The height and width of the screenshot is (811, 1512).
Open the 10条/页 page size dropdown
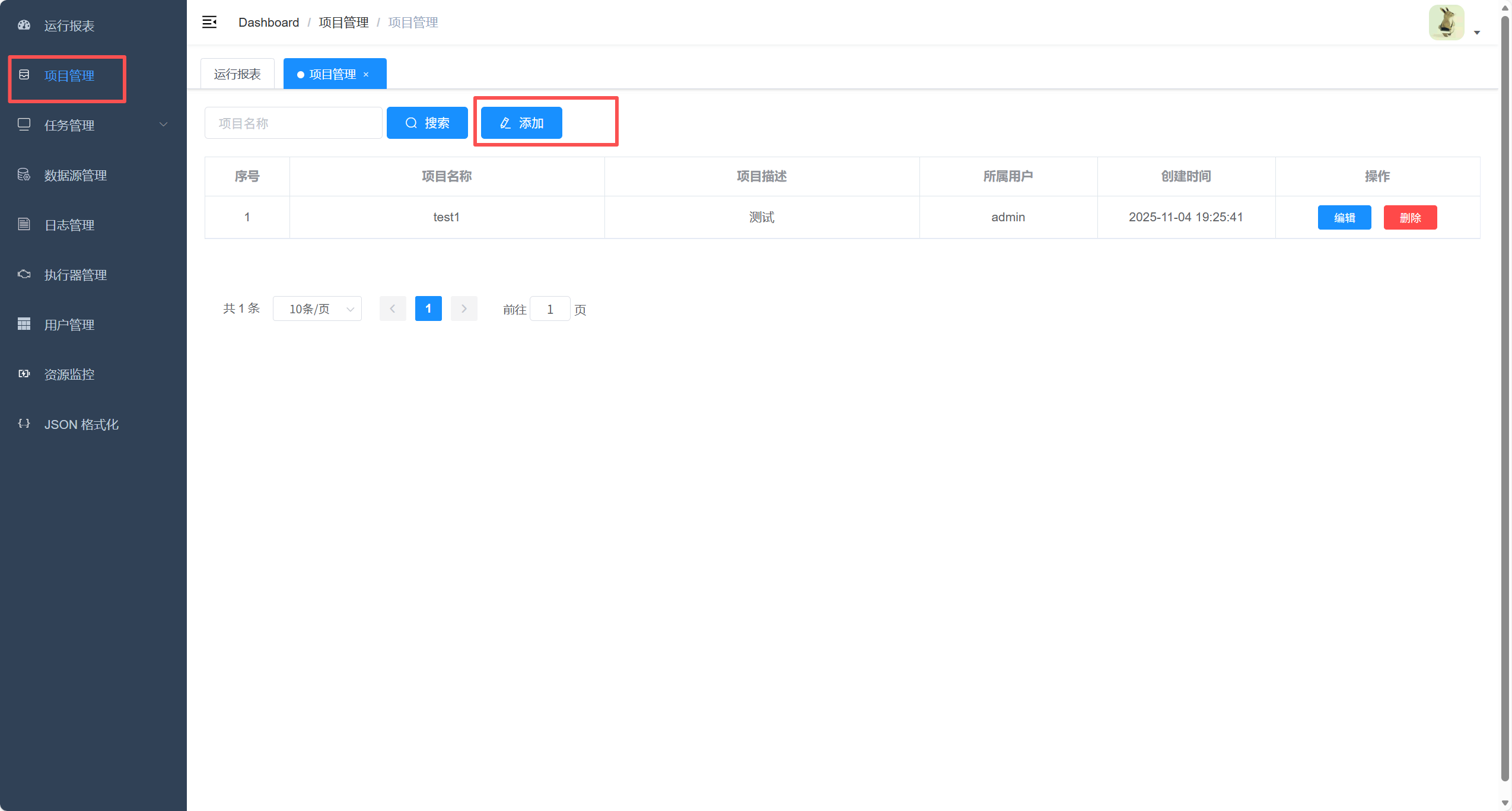coord(317,309)
